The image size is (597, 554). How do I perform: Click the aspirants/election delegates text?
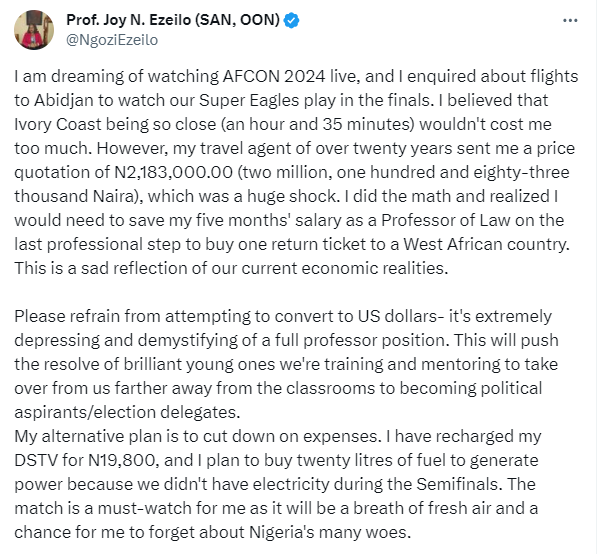(x=127, y=412)
